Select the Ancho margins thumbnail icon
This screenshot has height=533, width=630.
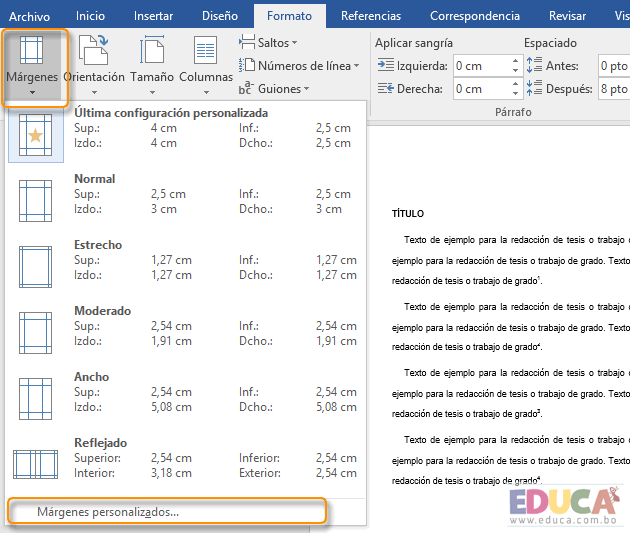click(x=35, y=398)
